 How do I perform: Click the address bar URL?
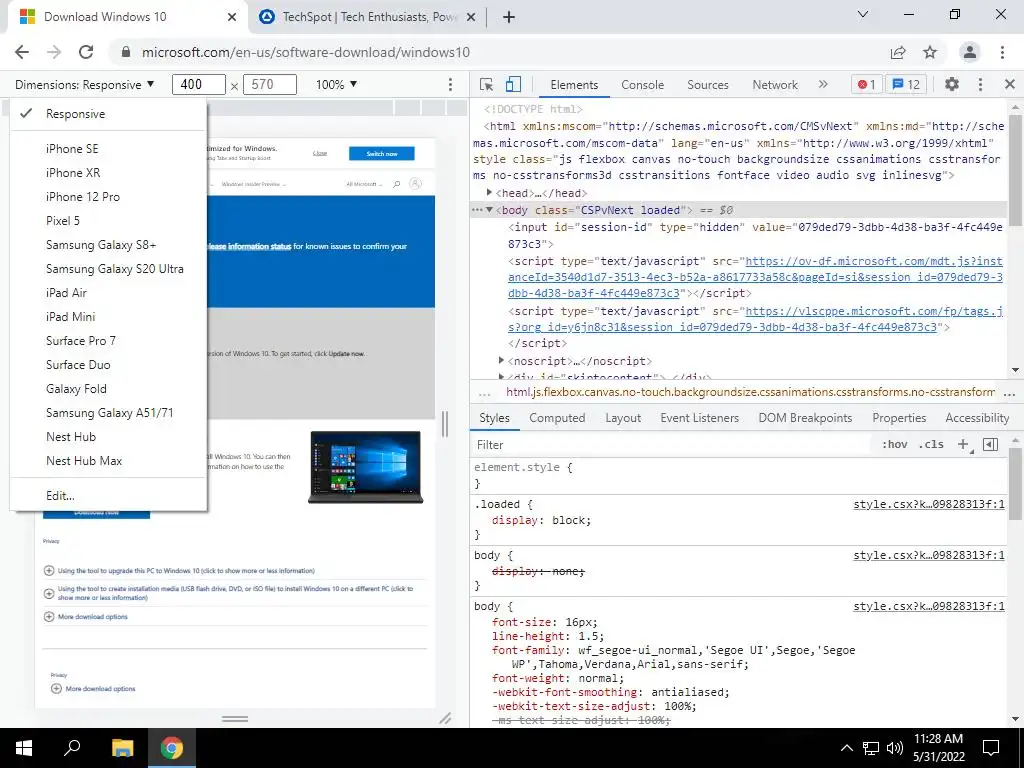pyautogui.click(x=306, y=52)
